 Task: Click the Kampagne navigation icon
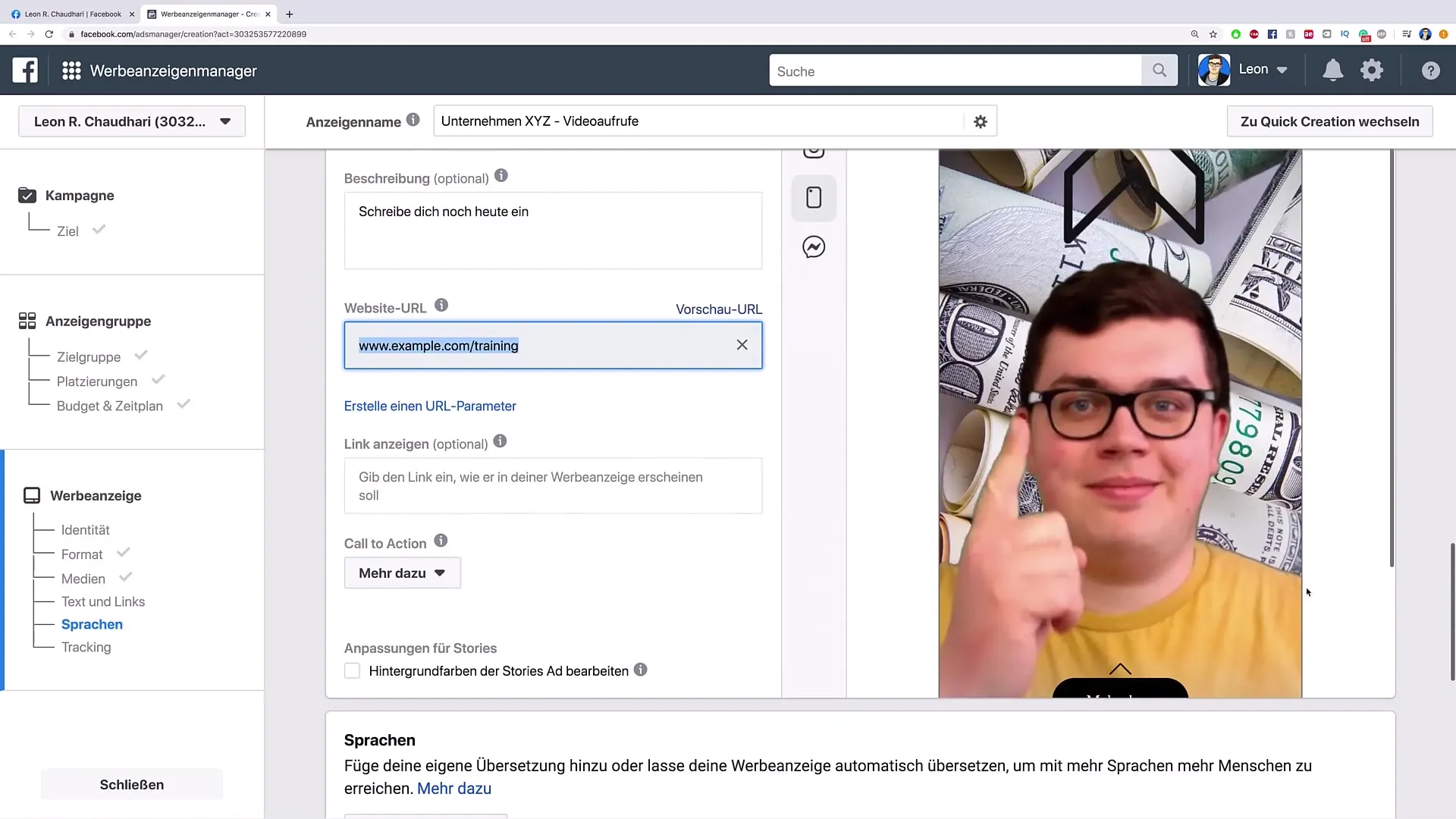[x=27, y=195]
